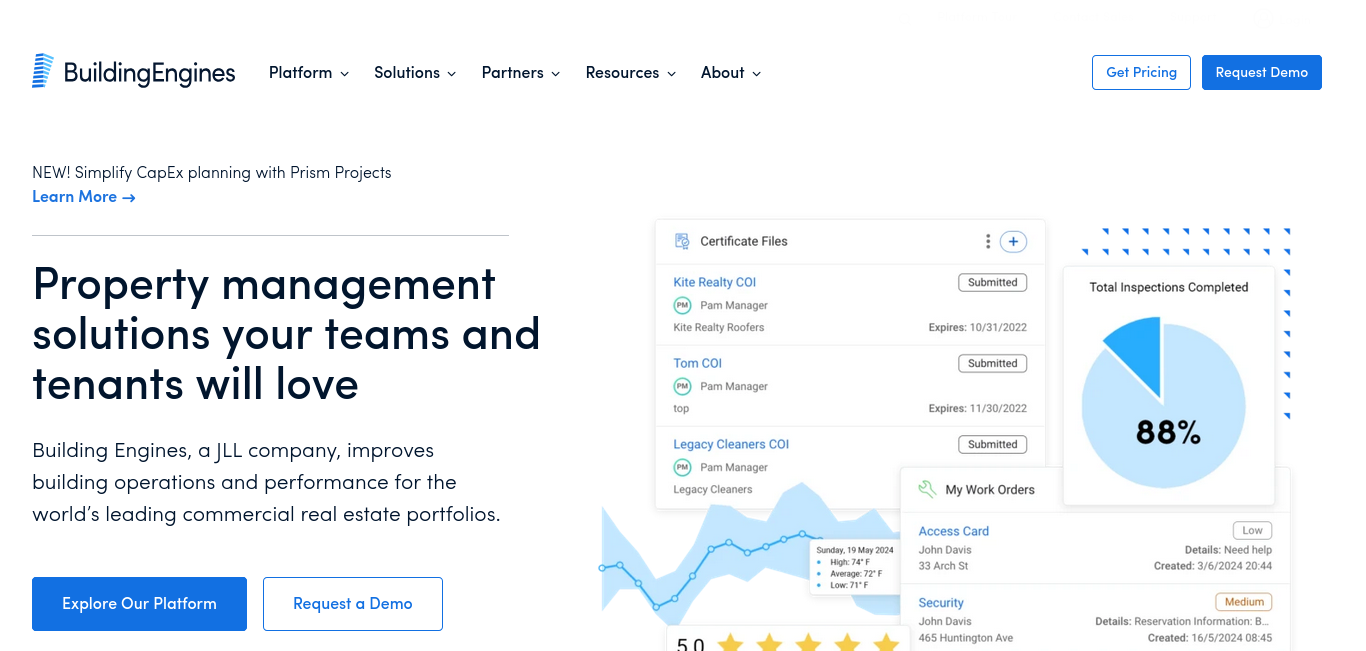Viewport: 1366px width, 651px height.
Task: Click the 'Expires: 11/30/2022' text
Action: pos(978,409)
